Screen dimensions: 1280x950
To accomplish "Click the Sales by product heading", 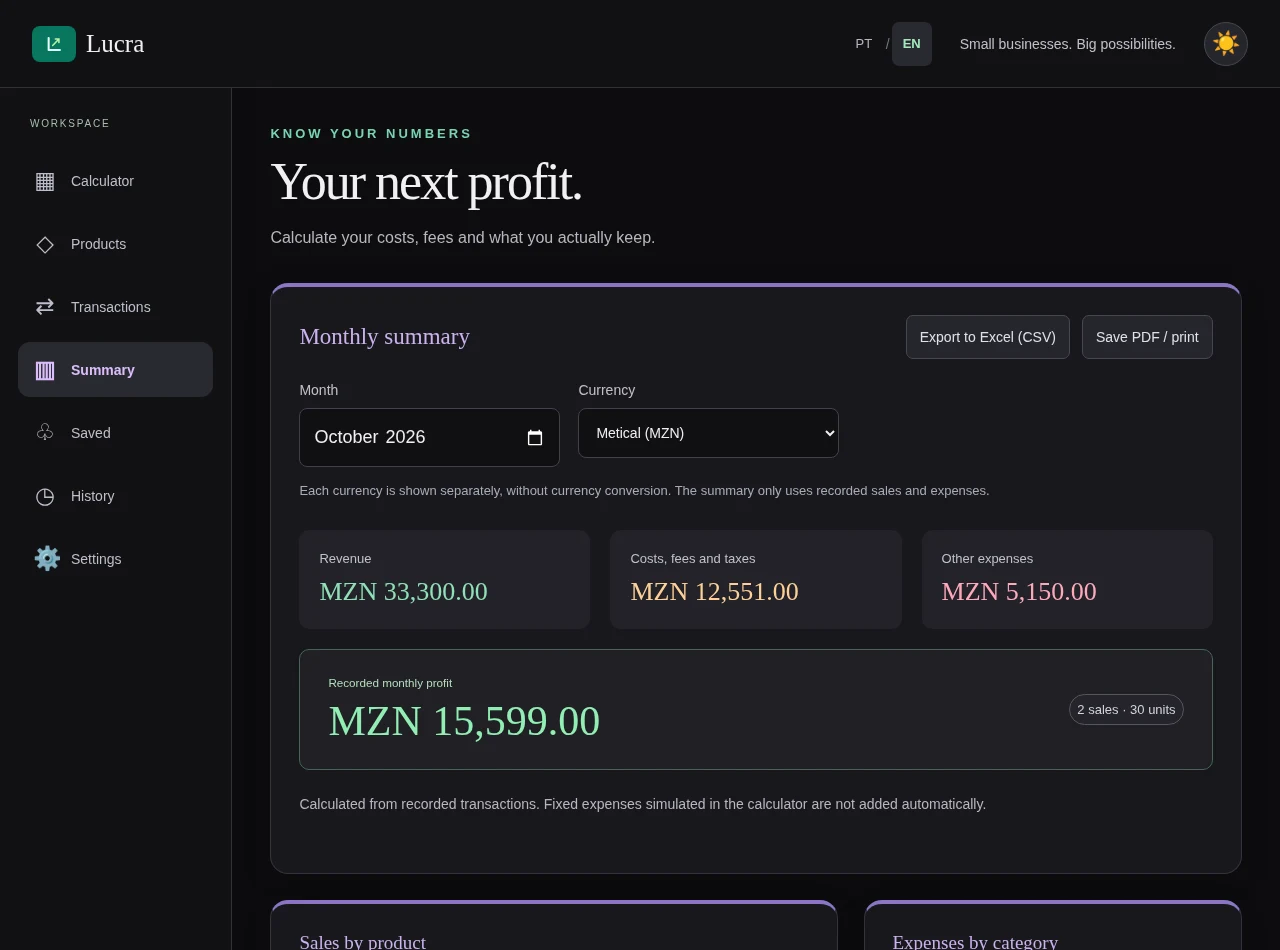I will click(x=362, y=942).
